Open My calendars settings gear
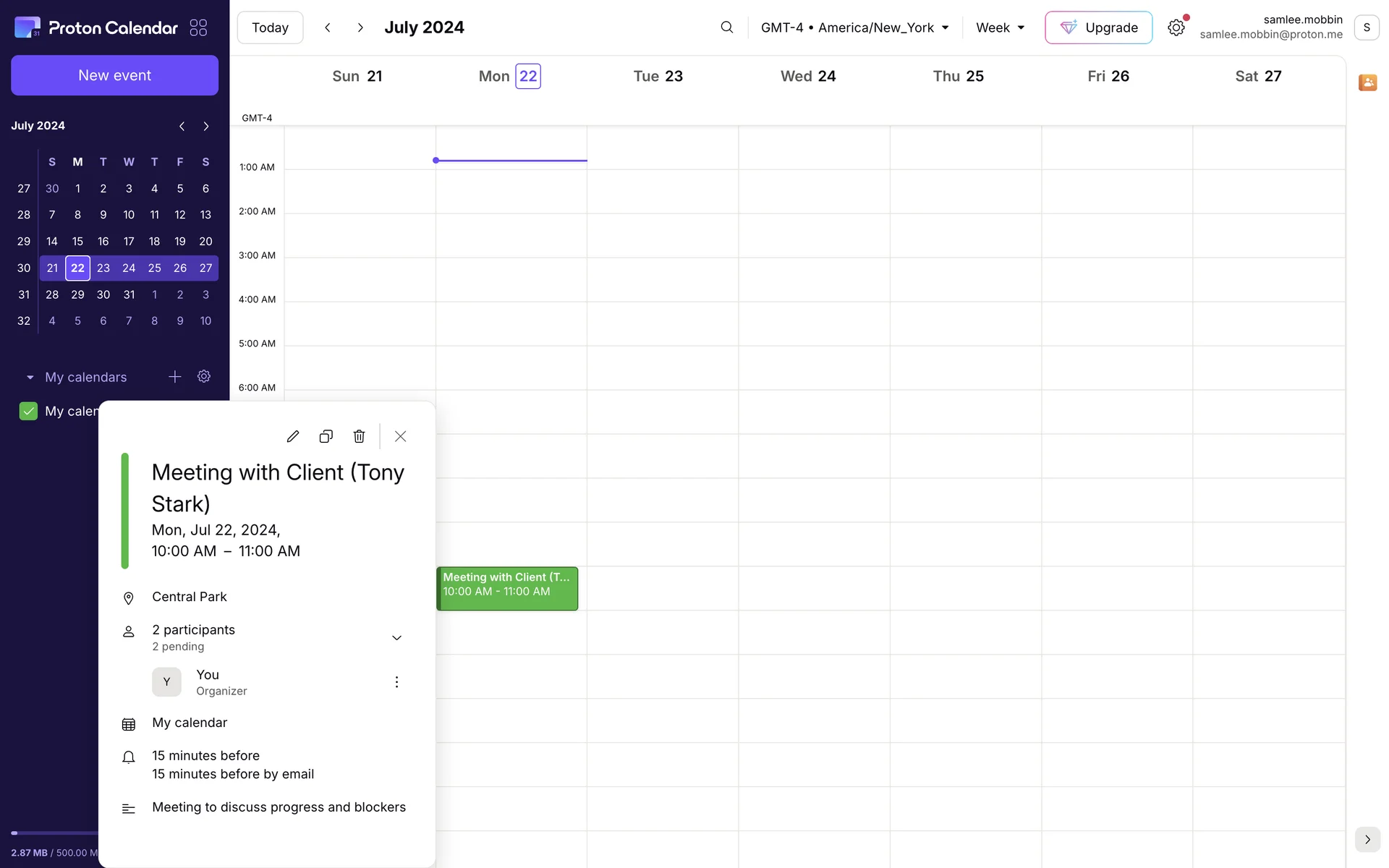Viewport: 1389px width, 868px height. coord(204,377)
